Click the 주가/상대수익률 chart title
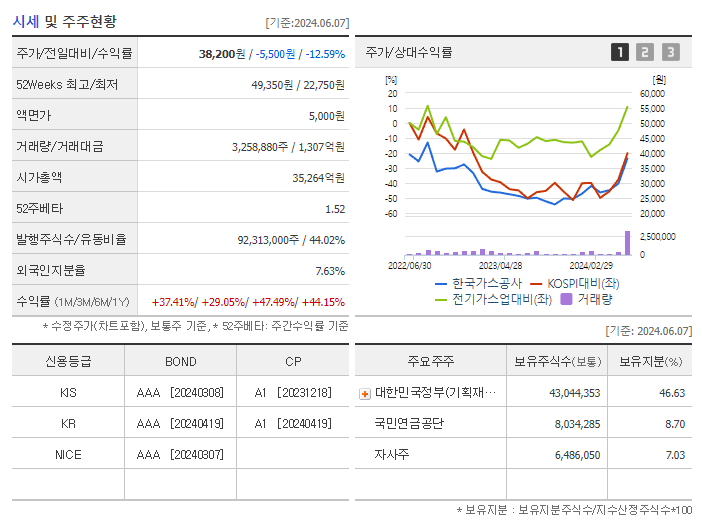 [x=409, y=52]
